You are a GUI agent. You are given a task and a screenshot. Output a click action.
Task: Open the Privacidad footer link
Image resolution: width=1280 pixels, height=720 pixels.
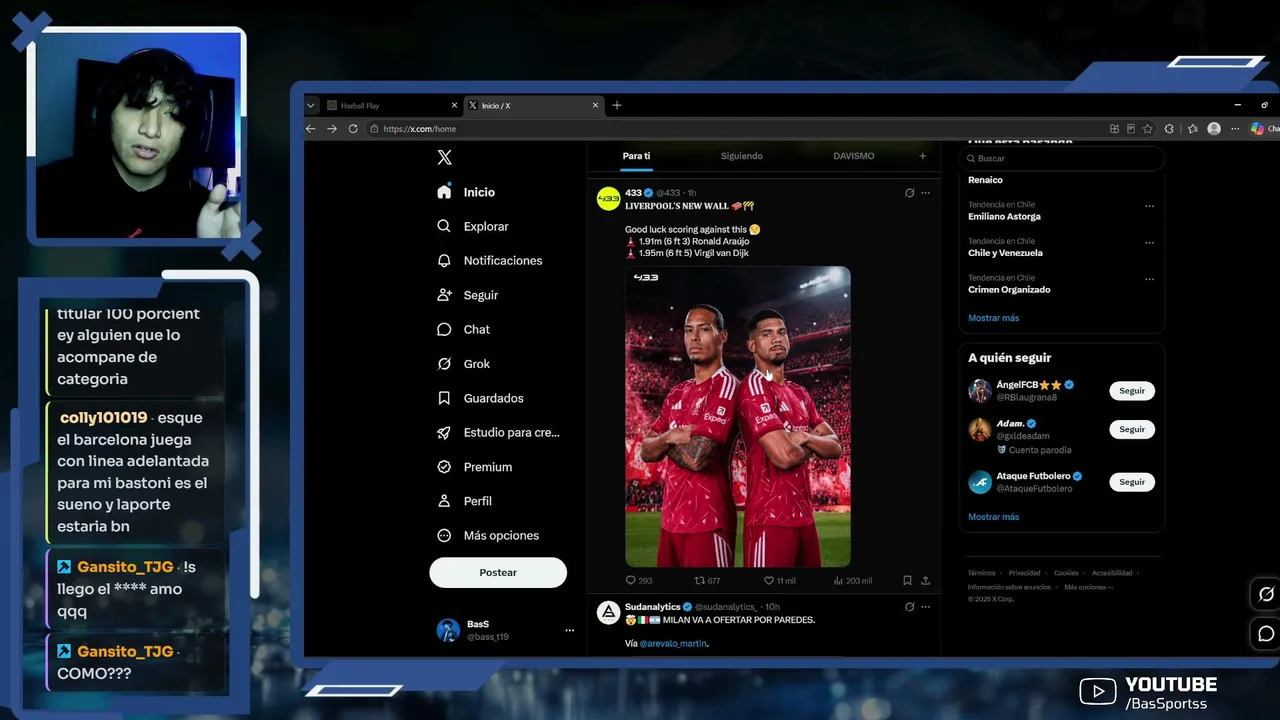coord(1024,573)
